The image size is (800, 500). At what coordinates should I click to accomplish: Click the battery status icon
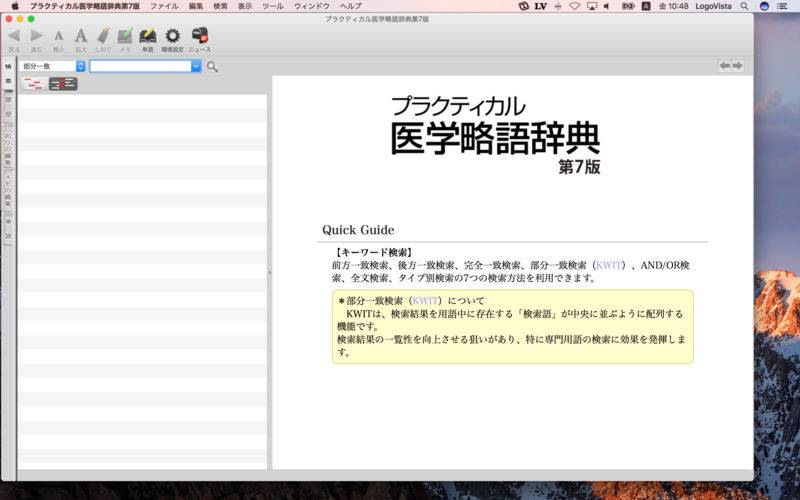[628, 6]
